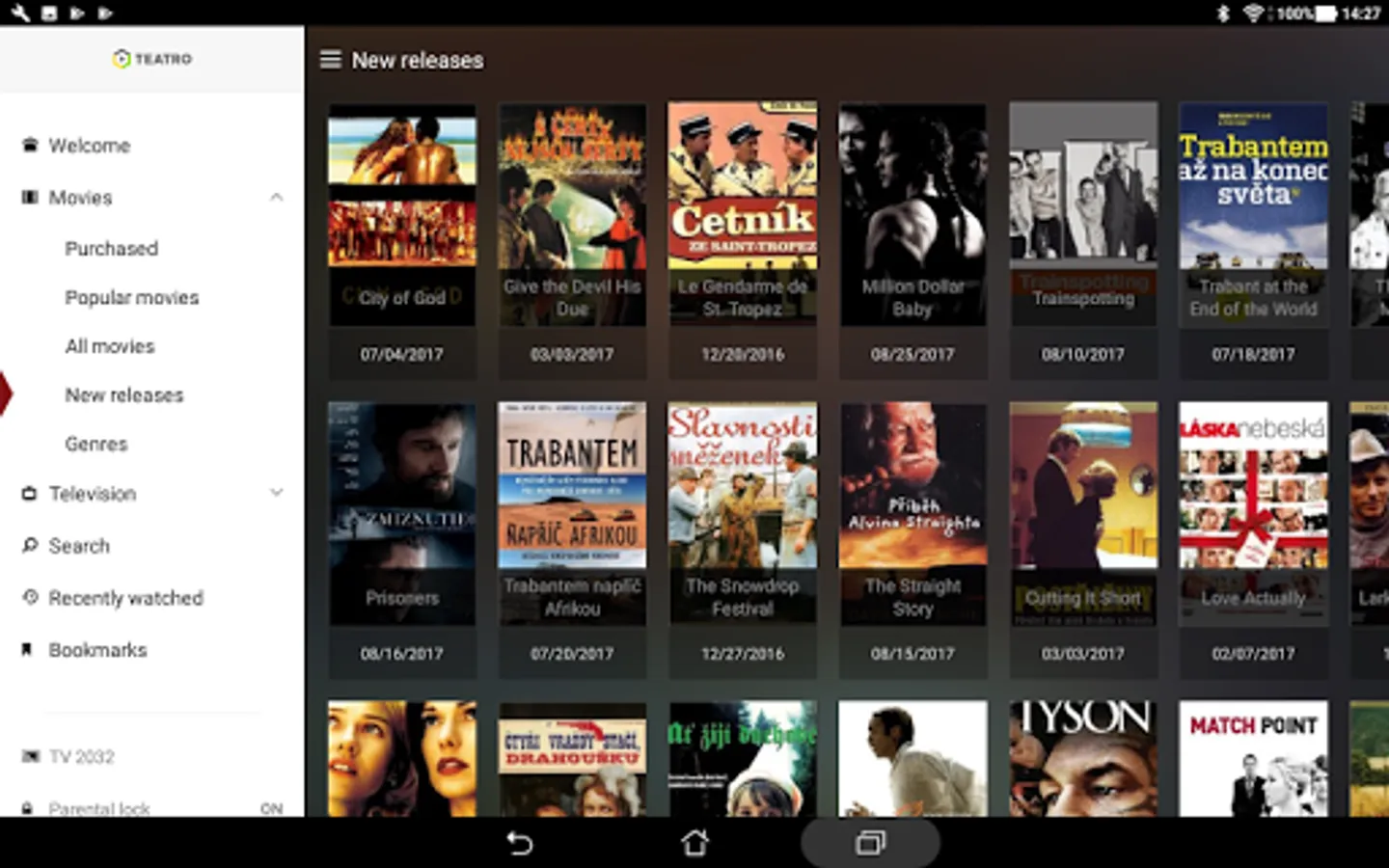Open All movies list
The image size is (1389, 868).
click(110, 346)
